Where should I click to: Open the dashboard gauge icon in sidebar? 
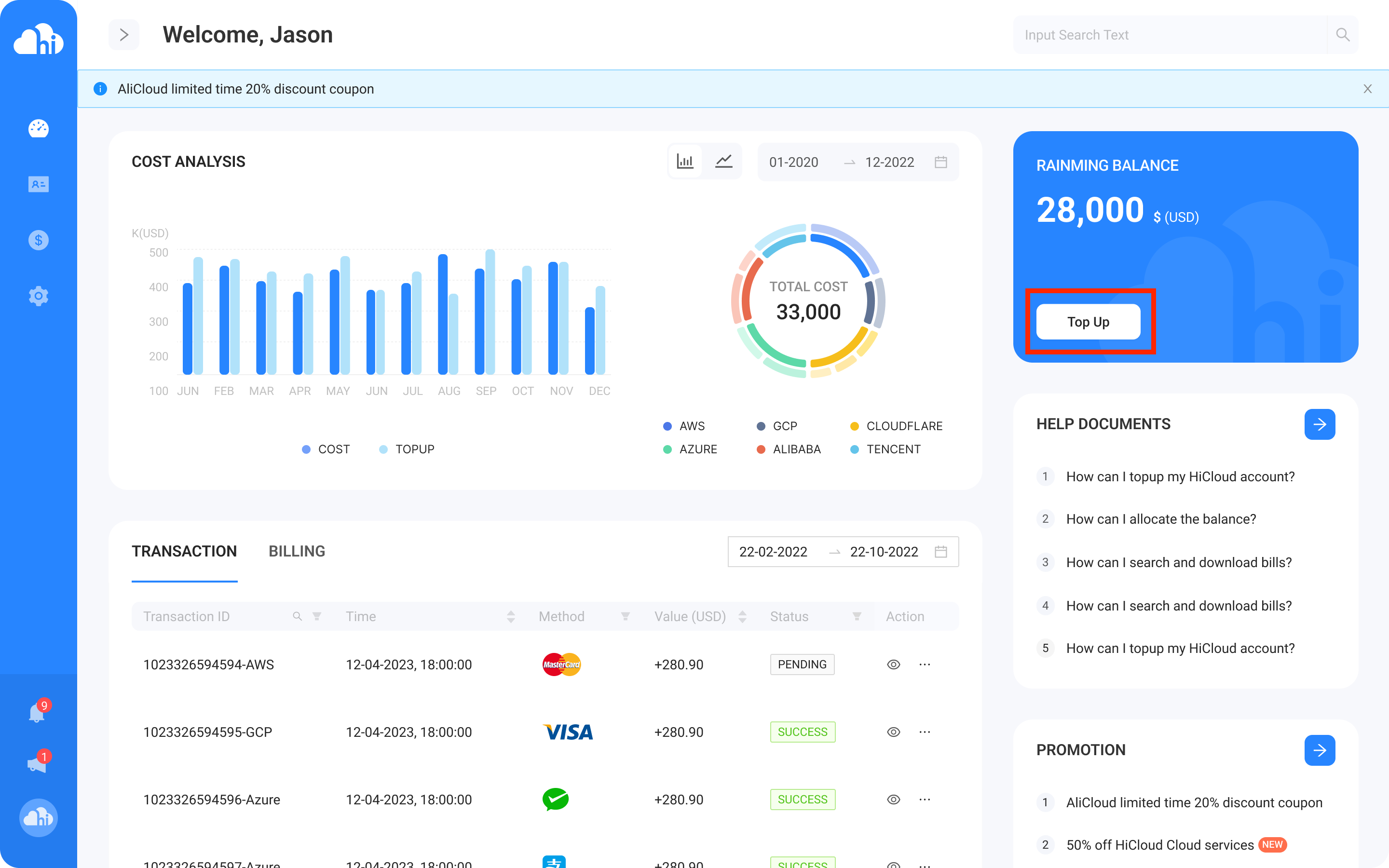(39, 129)
